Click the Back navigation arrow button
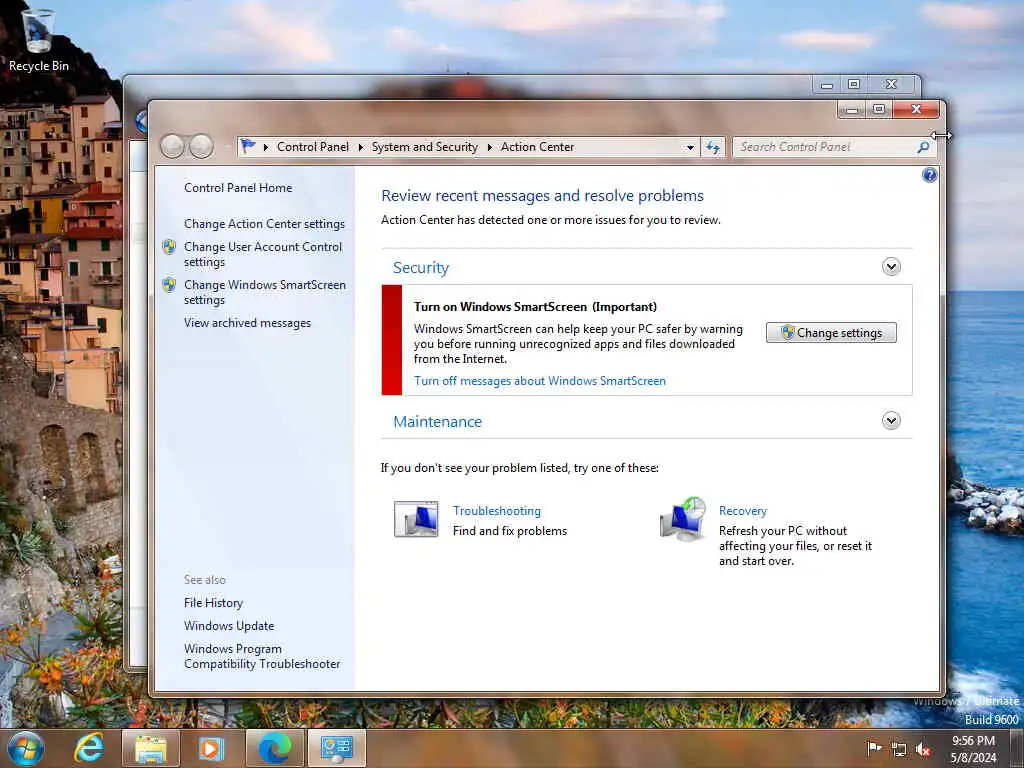 [x=172, y=146]
